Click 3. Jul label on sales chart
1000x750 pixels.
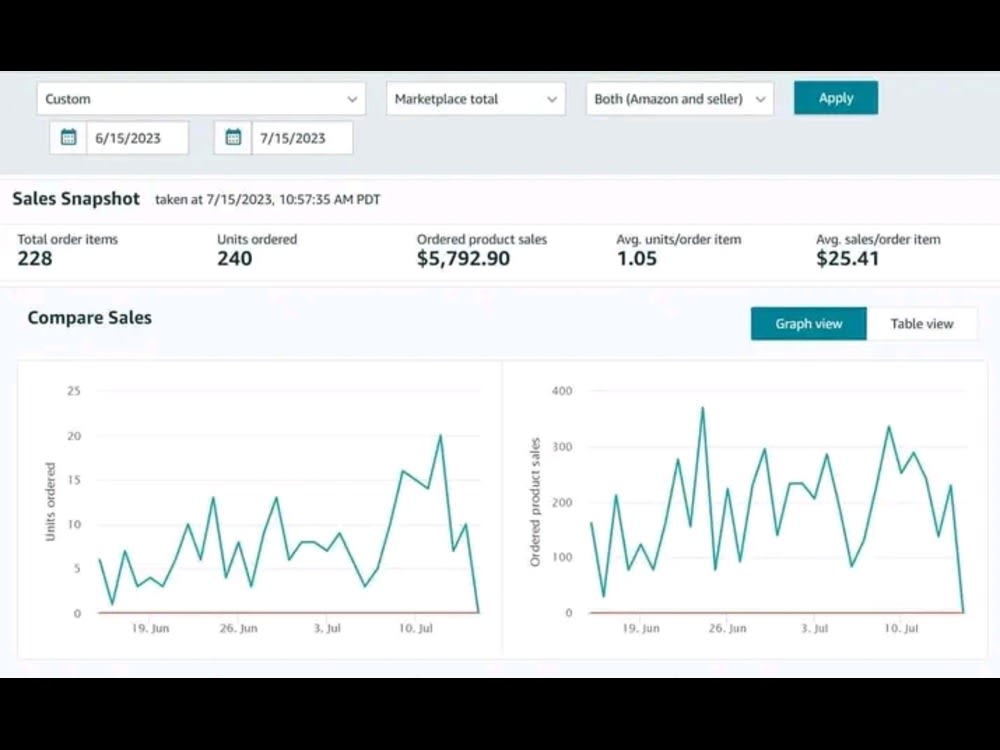point(814,628)
